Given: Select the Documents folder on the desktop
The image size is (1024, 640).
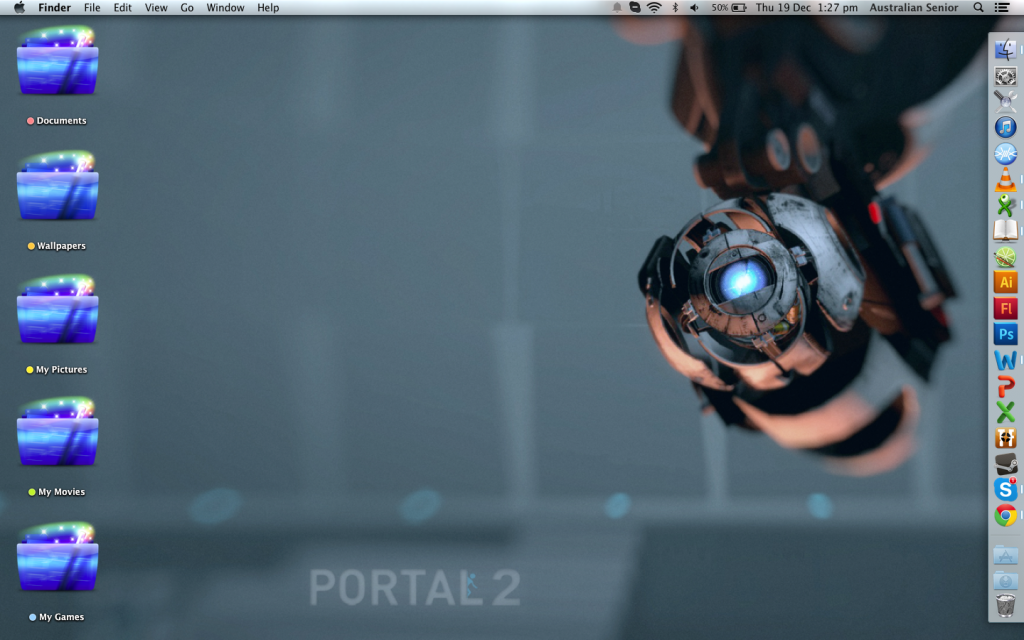Looking at the screenshot, I should click(x=57, y=60).
